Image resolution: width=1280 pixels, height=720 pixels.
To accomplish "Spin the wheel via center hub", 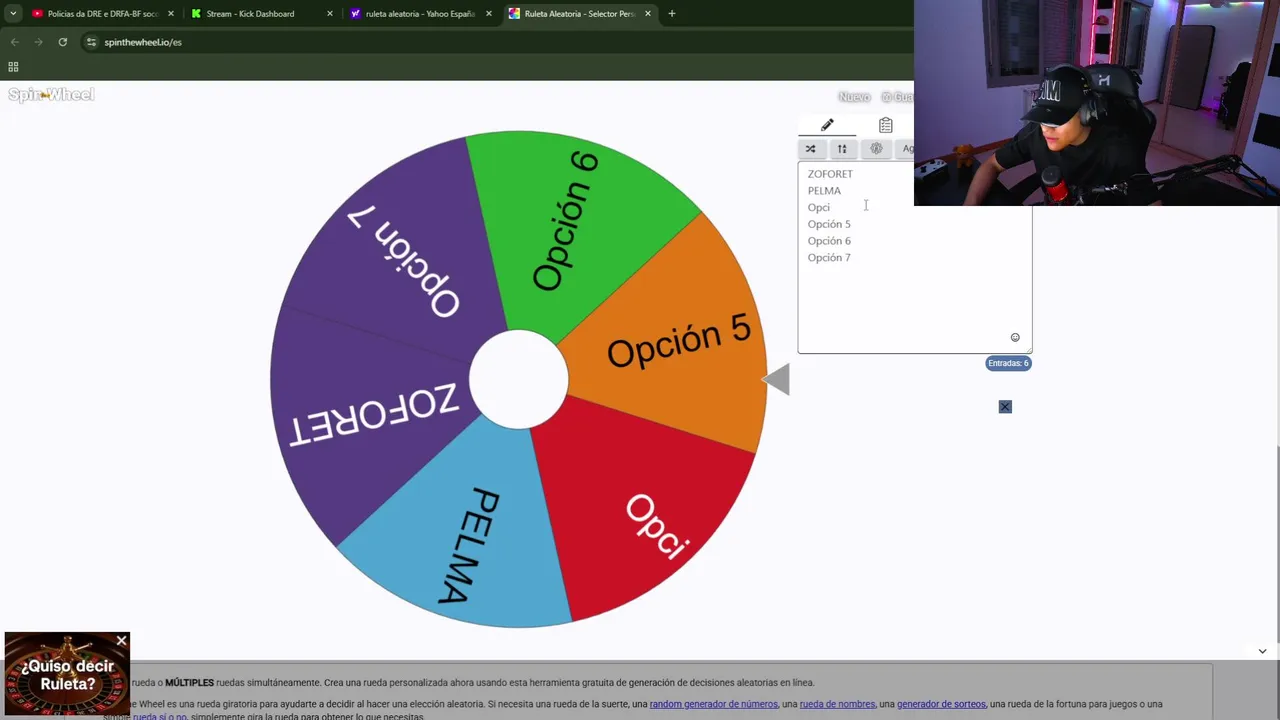I will (518, 380).
